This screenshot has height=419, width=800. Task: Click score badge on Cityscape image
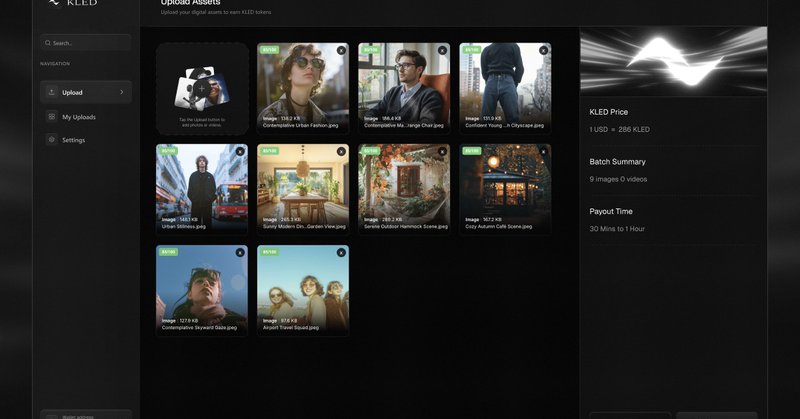pos(471,50)
